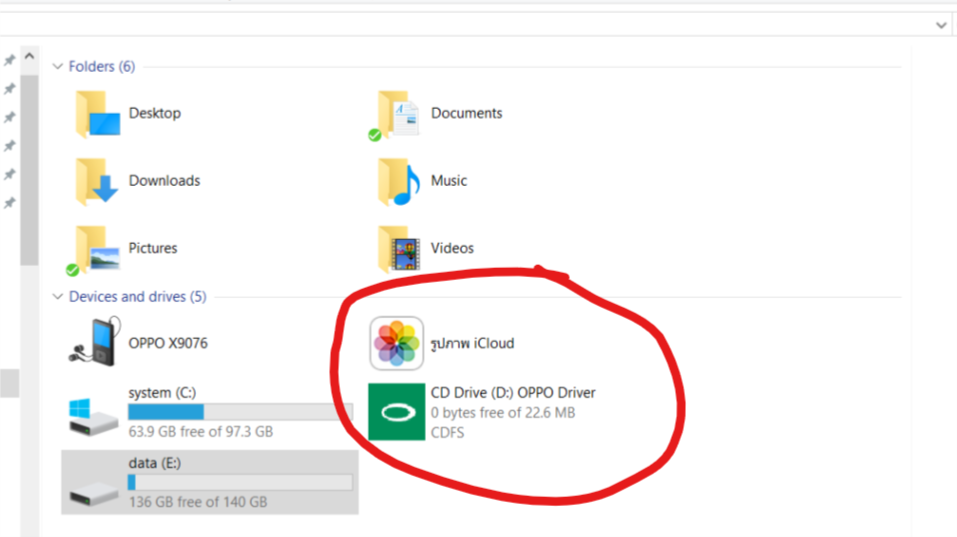Expand the address bar dropdown arrow
The width and height of the screenshot is (957, 537).
click(x=941, y=25)
